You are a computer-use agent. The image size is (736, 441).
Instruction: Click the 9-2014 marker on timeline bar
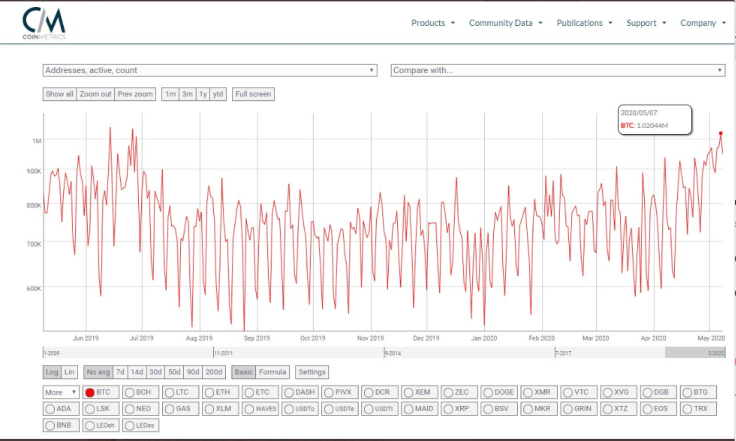pyautogui.click(x=393, y=353)
